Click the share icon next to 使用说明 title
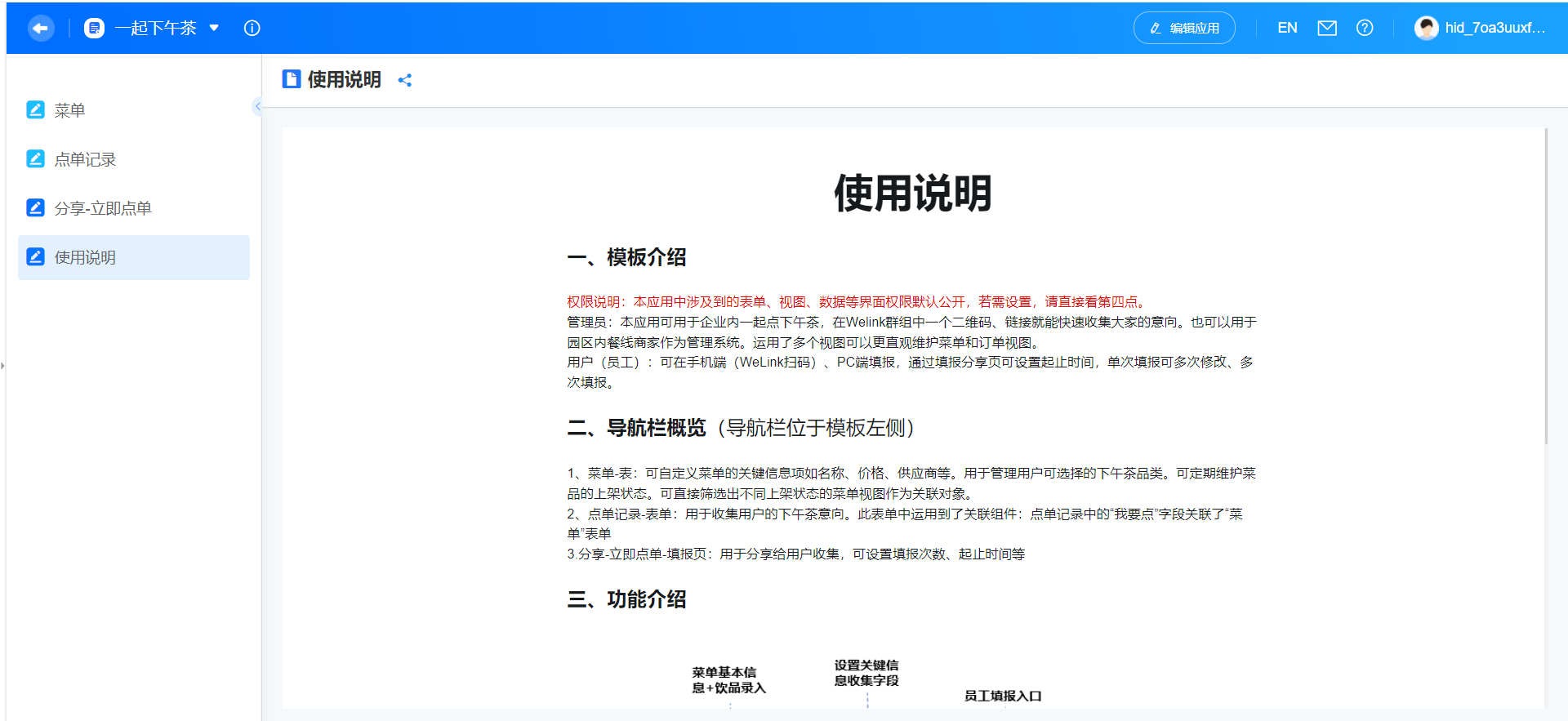Screen dimensions: 1568x721 [405, 80]
